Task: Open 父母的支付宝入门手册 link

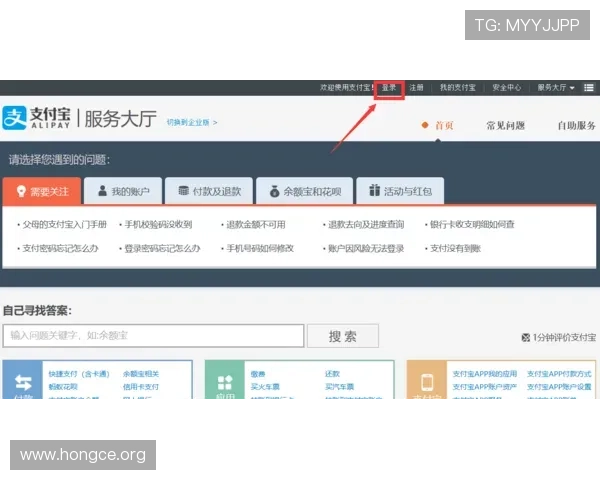Action: [65, 224]
